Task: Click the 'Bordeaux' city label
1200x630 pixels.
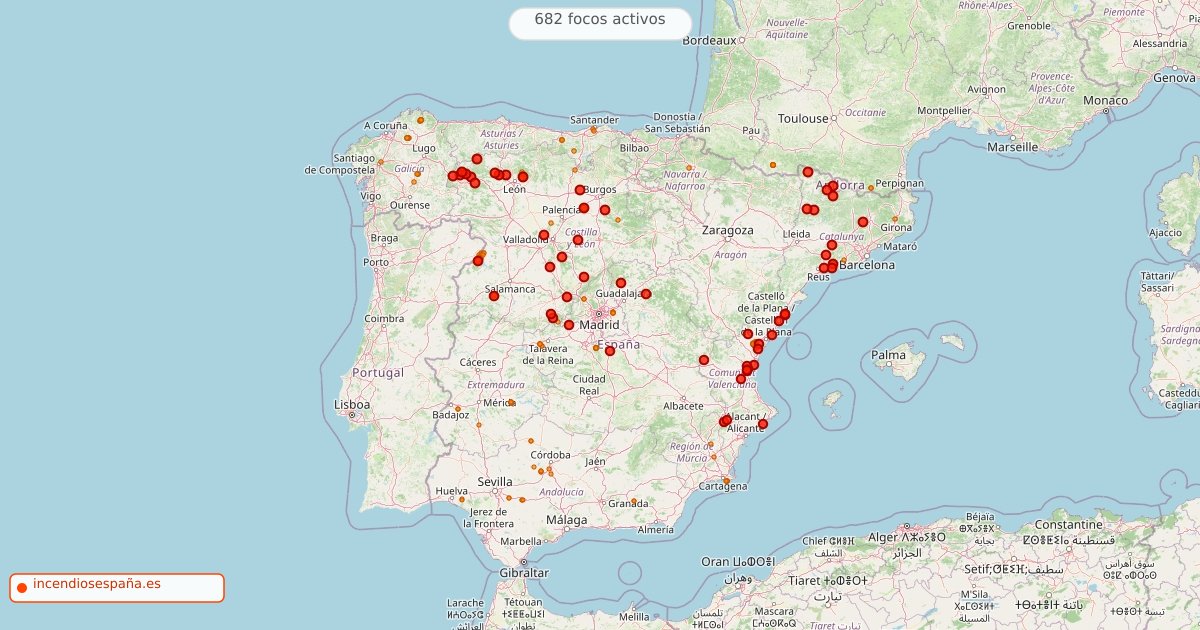Action: point(709,41)
